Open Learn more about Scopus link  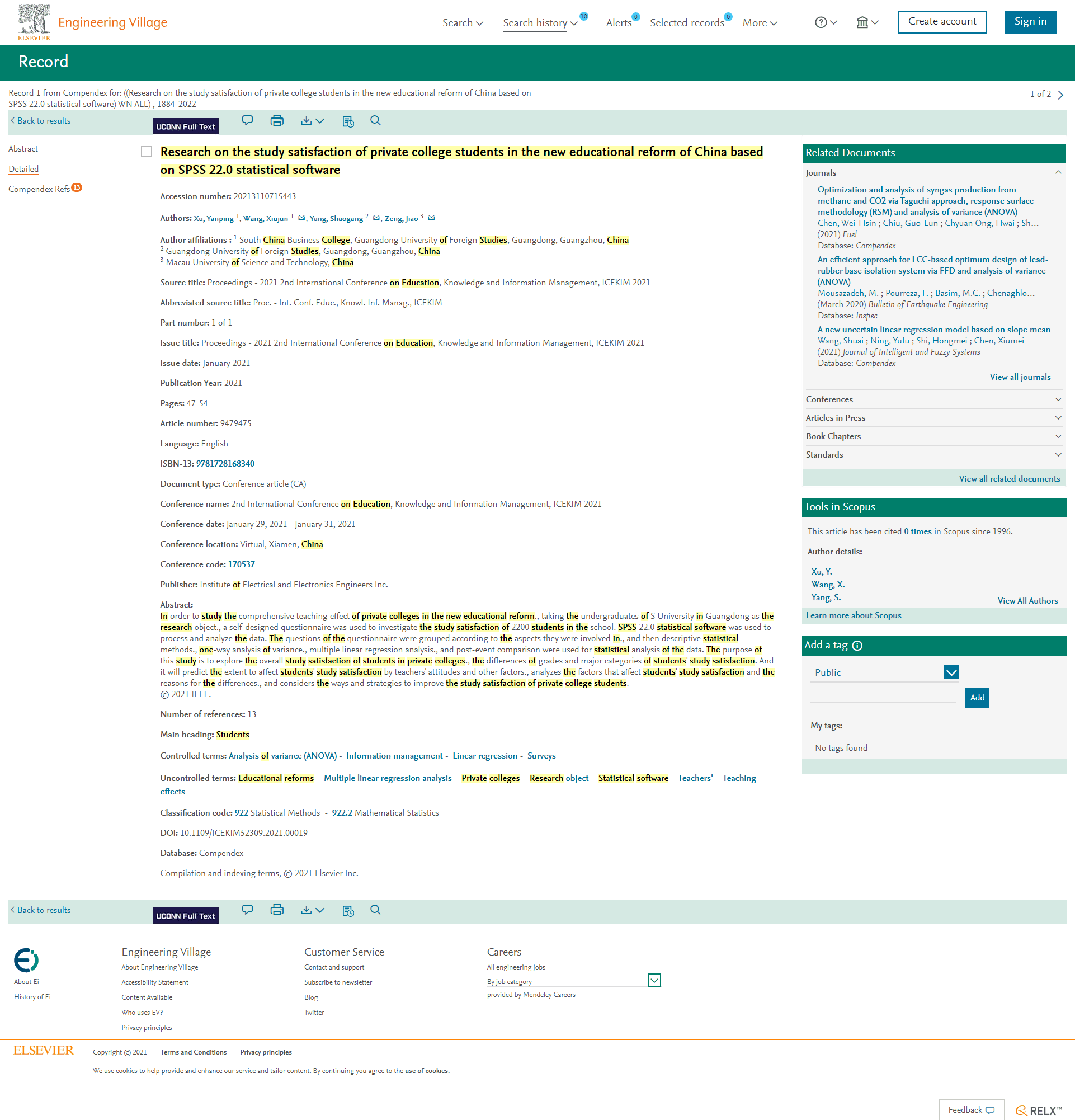click(854, 615)
